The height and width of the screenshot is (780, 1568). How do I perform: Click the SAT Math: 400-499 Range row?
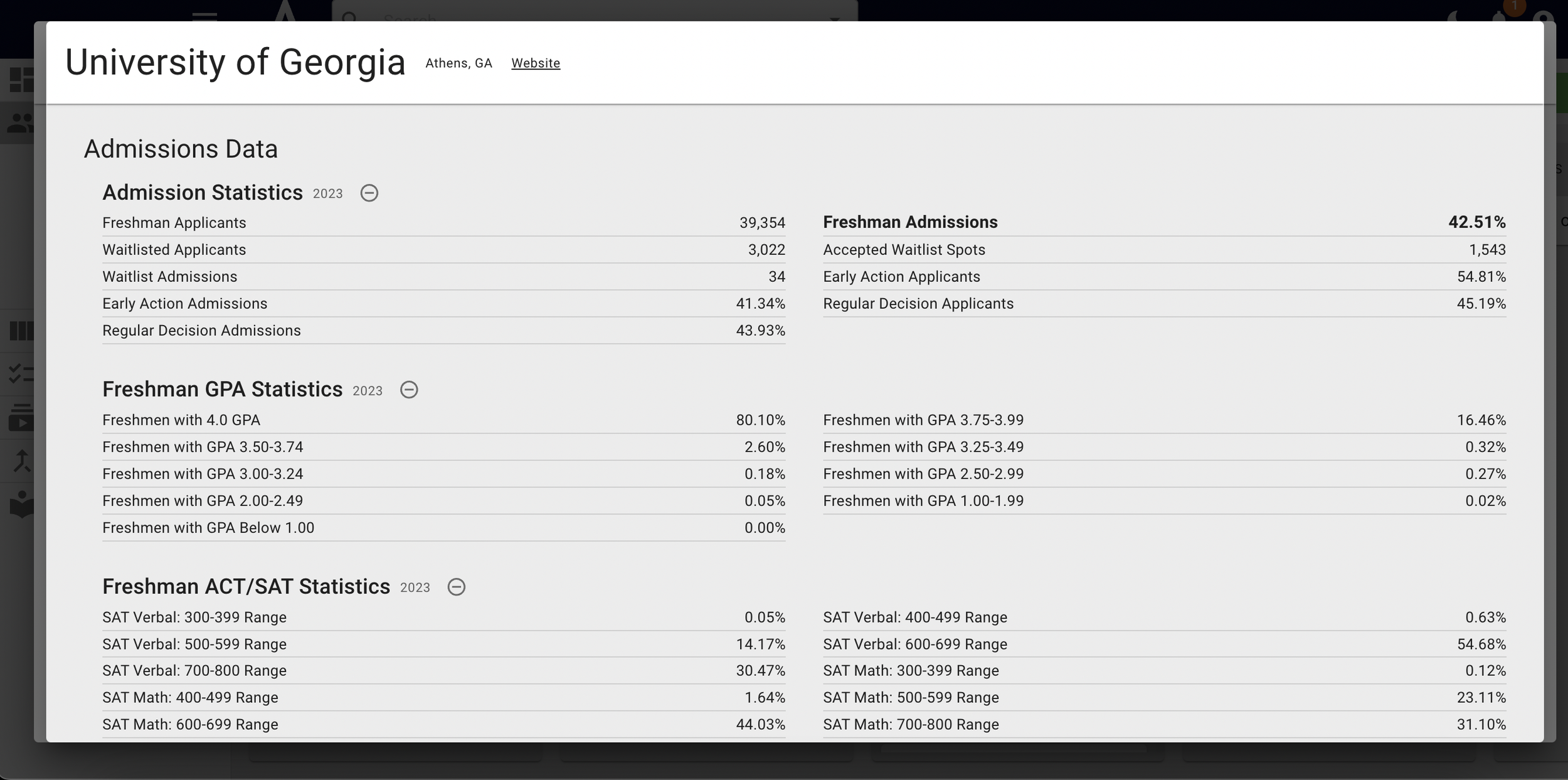coord(443,698)
